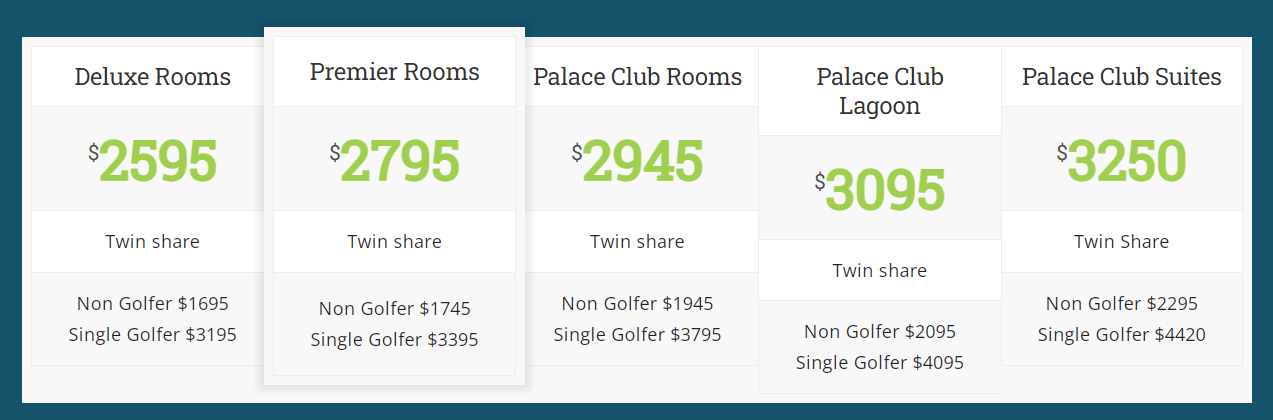Screen dimensions: 1273x420
Task: Click Twin Share under Palace Club Suites
Action: point(1122,241)
